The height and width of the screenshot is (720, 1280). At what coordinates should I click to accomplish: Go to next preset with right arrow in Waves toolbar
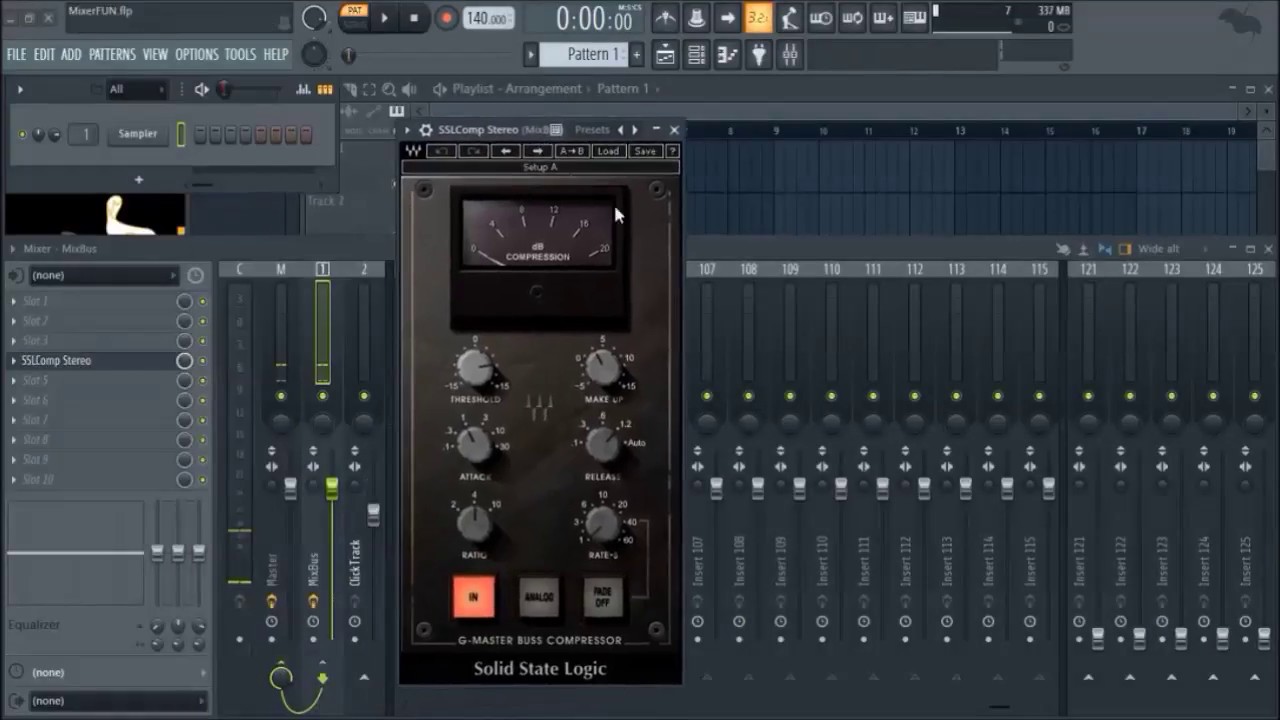tap(538, 151)
